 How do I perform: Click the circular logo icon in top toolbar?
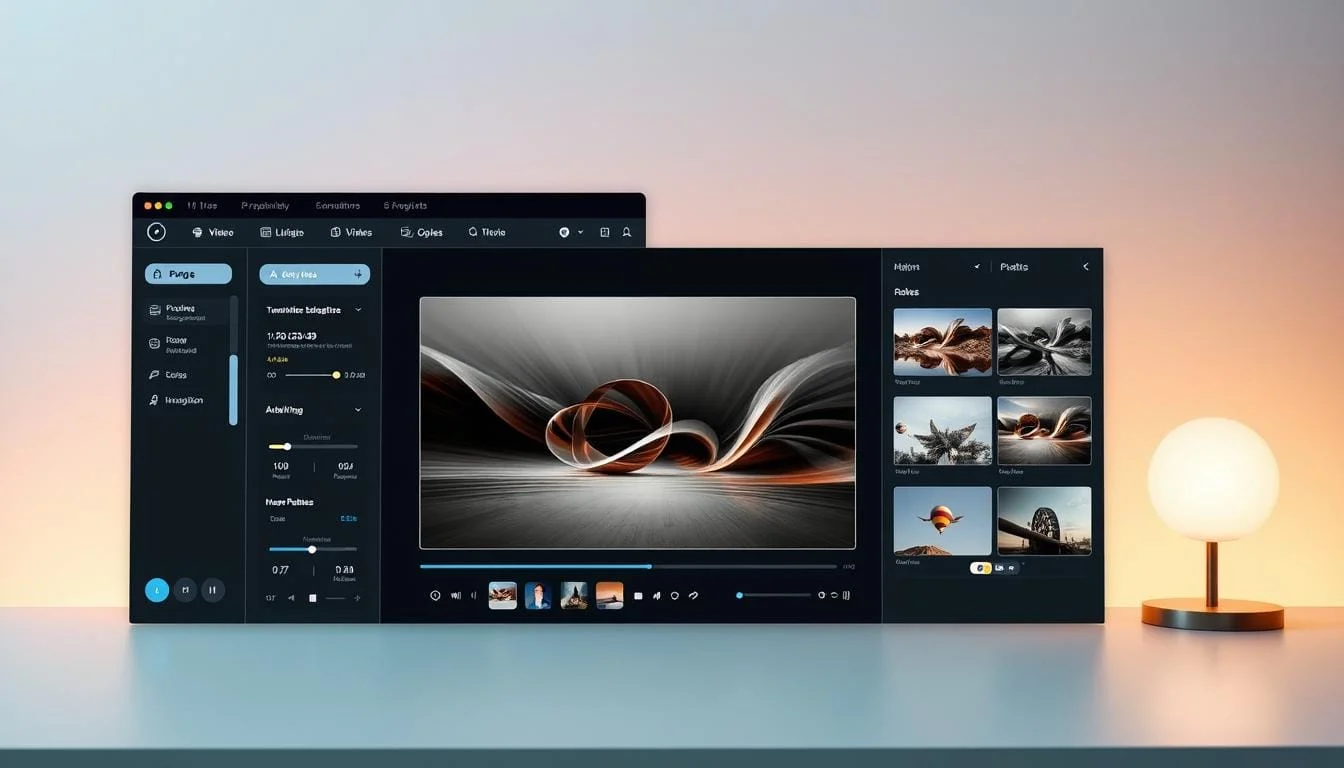[x=156, y=232]
